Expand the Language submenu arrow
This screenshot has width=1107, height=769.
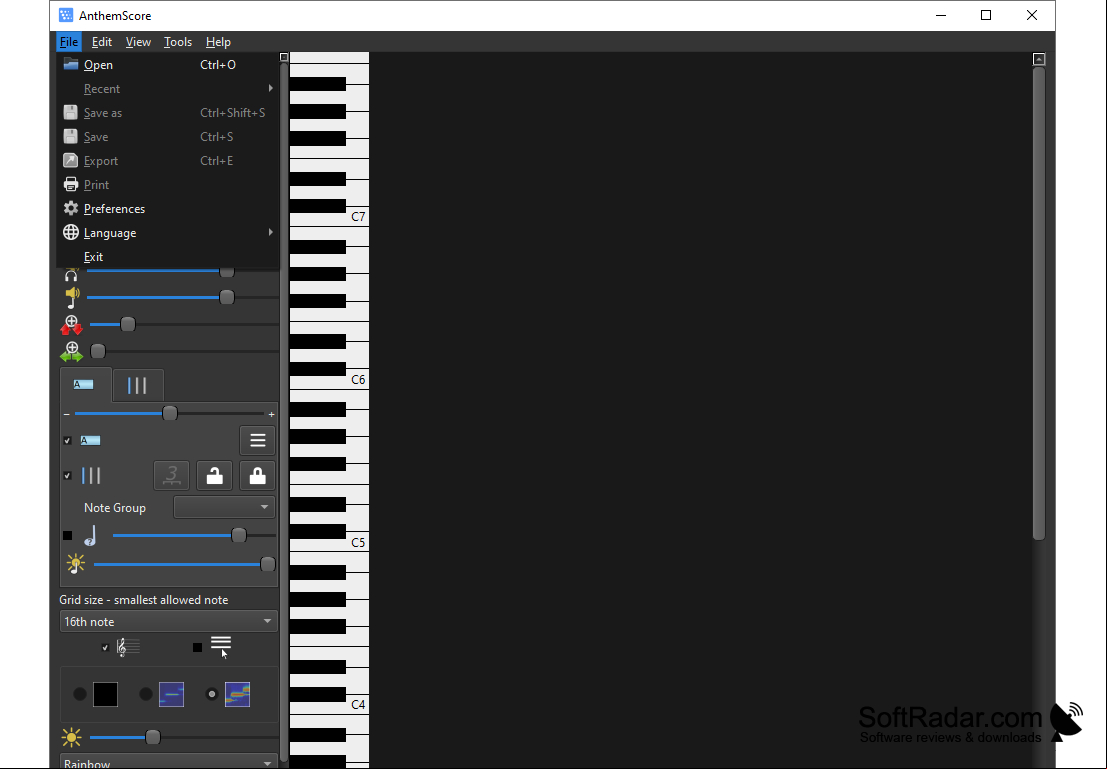270,232
